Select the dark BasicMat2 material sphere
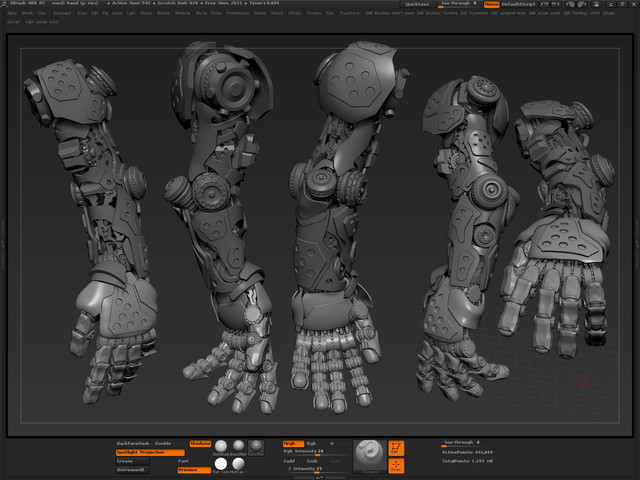640x480 pixels. (x=257, y=446)
